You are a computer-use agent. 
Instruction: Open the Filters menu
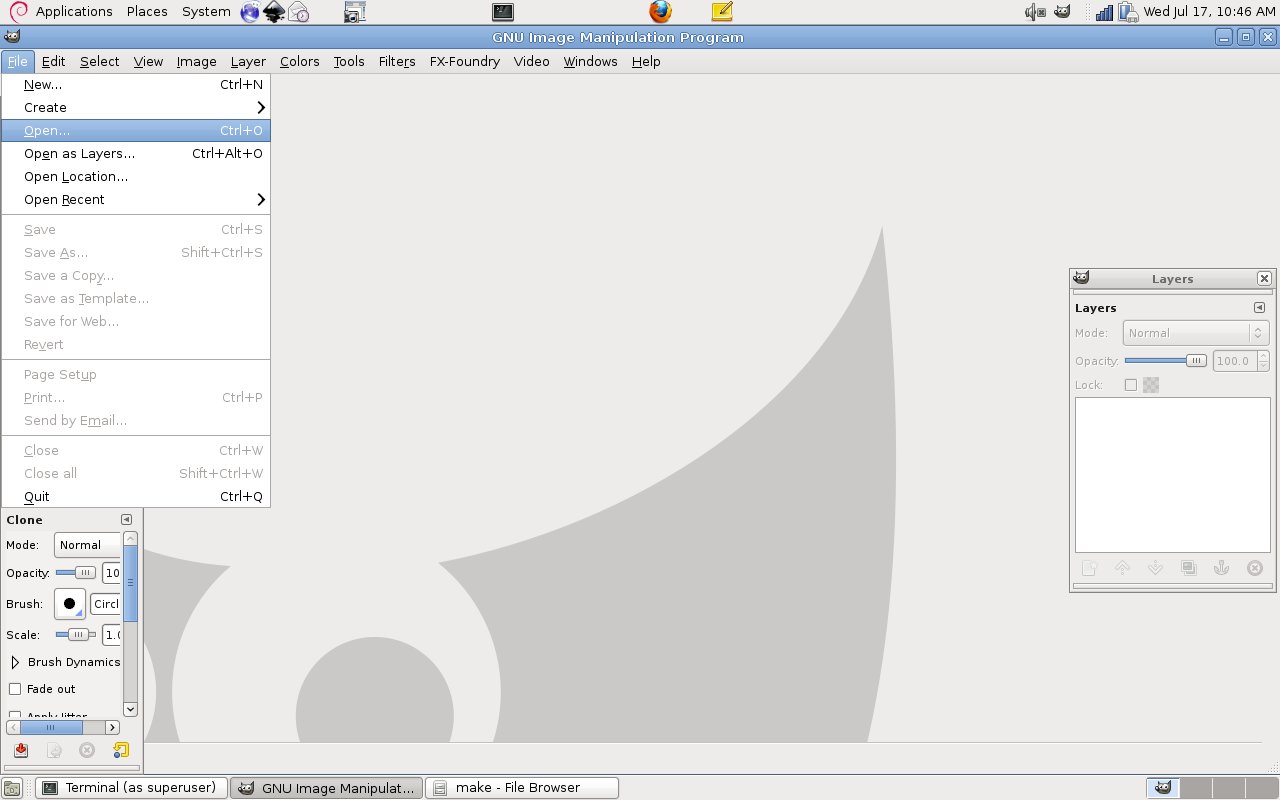(397, 61)
